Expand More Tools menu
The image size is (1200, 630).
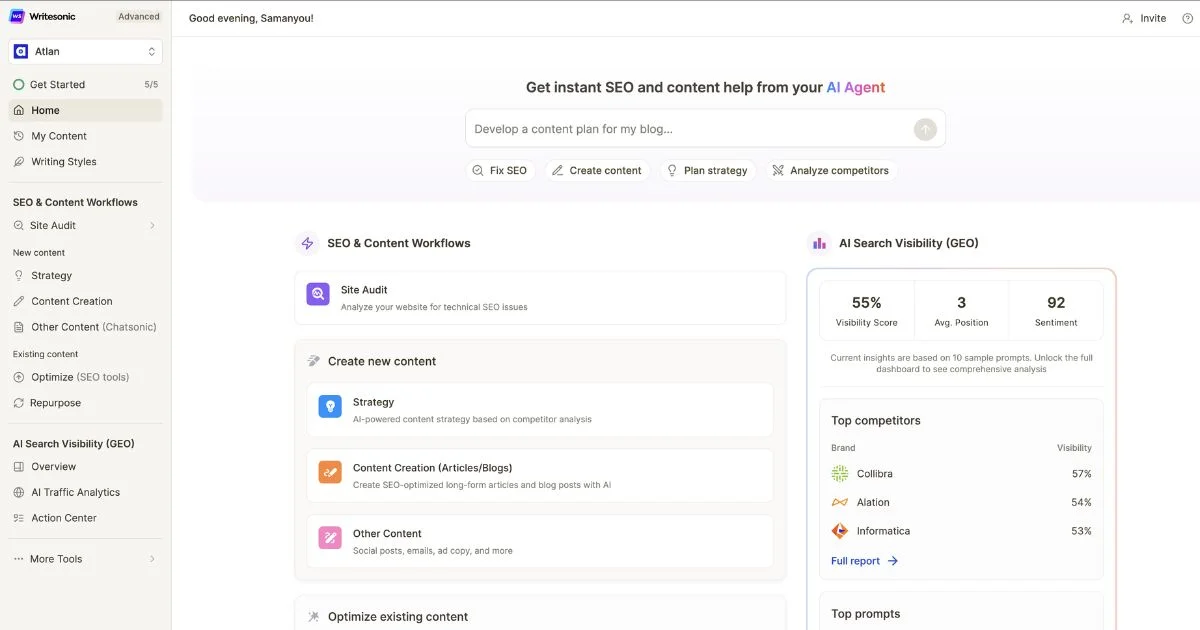(x=86, y=559)
